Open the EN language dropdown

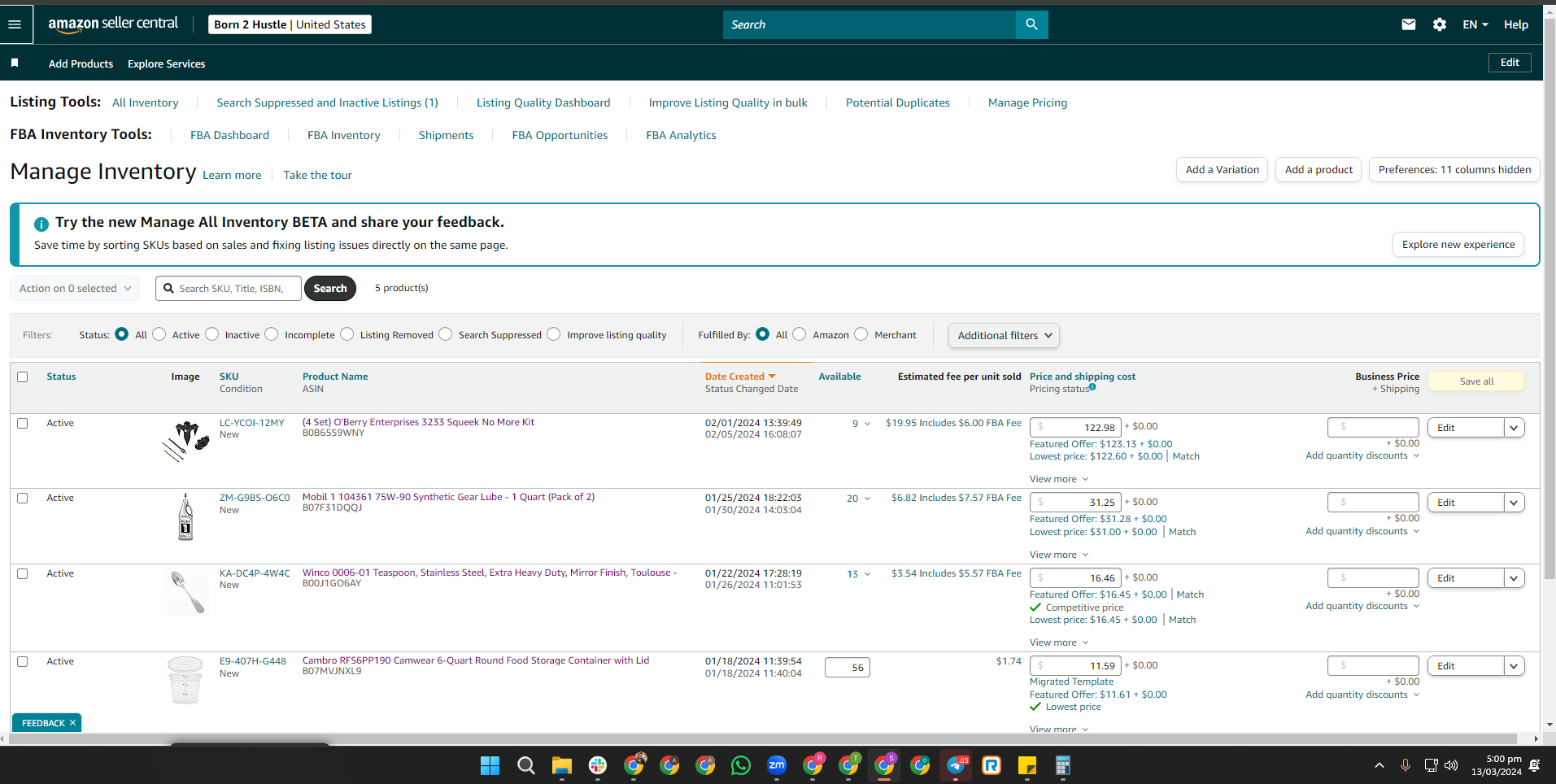click(1475, 24)
